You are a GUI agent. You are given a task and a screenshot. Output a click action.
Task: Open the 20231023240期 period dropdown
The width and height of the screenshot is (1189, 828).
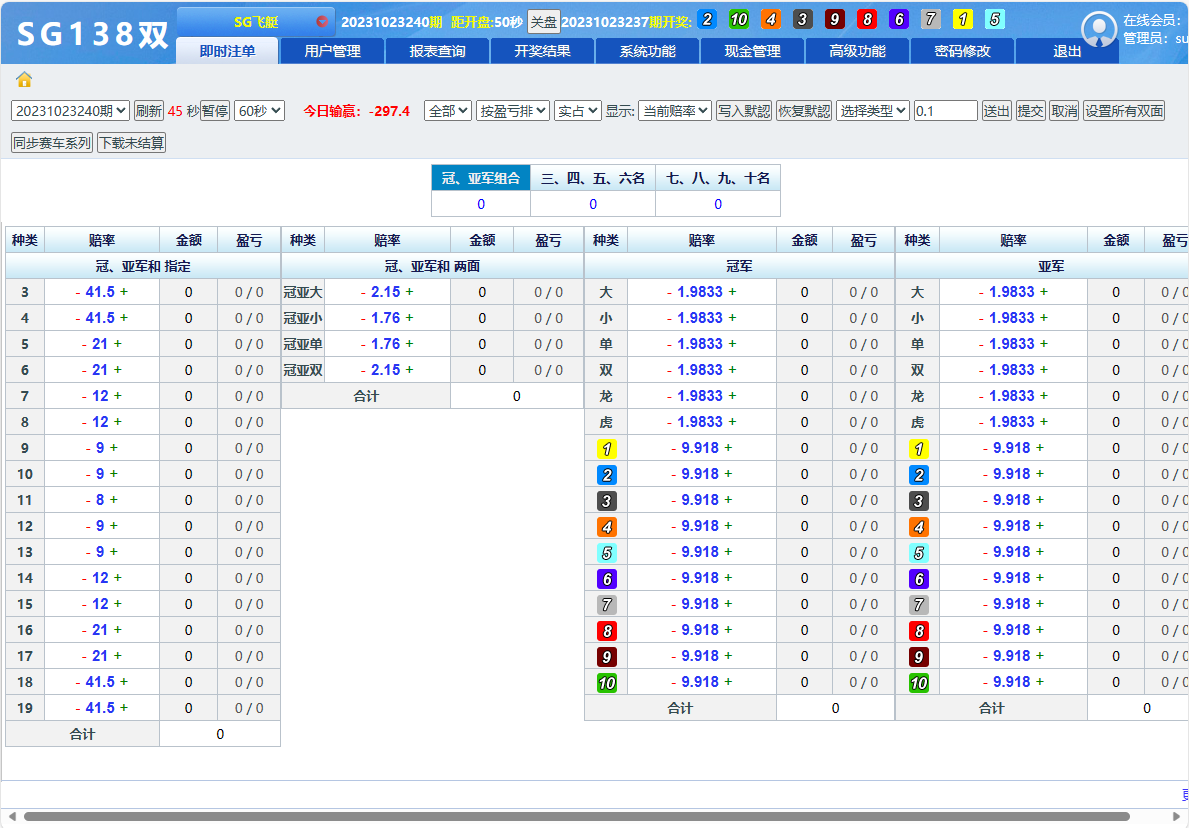(71, 111)
